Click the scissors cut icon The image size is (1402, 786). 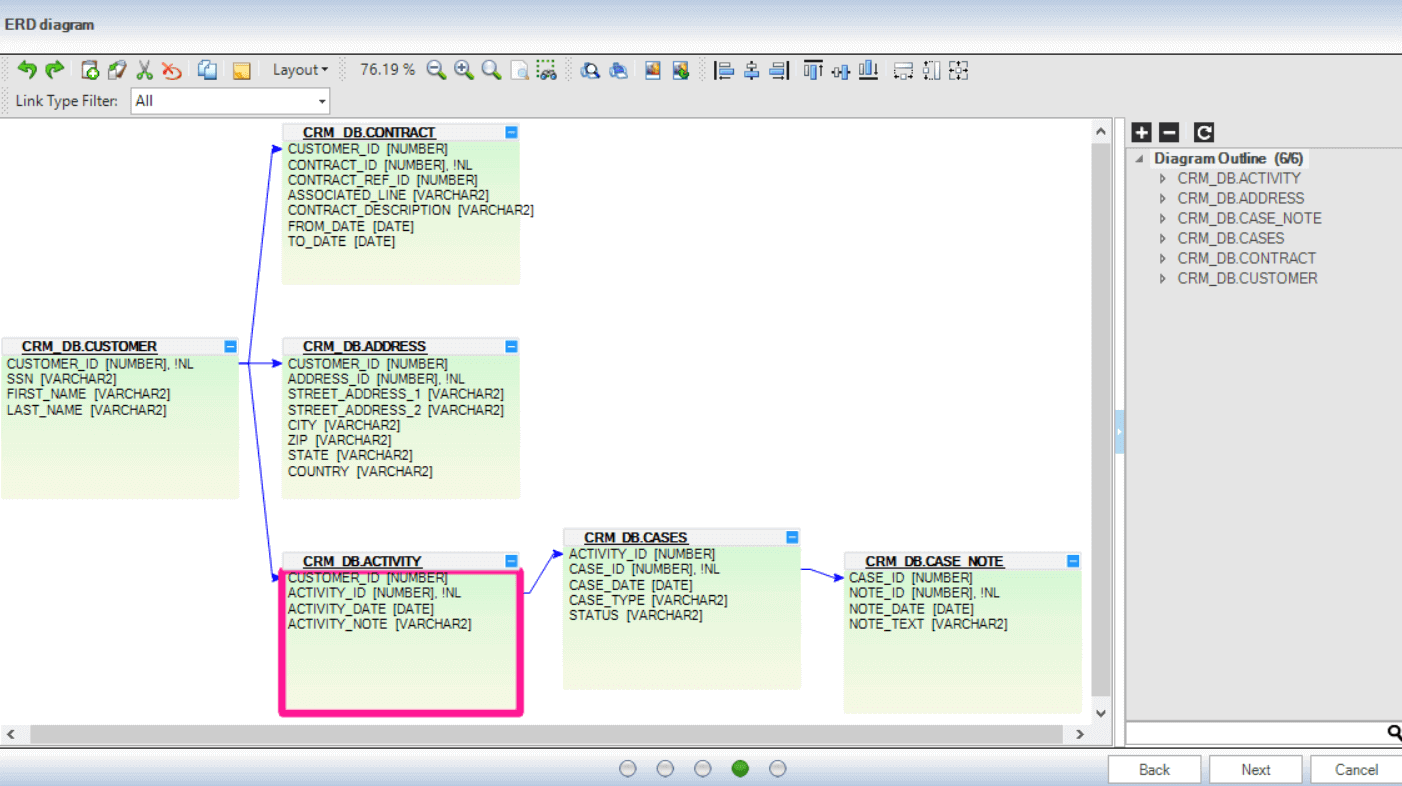[x=145, y=70]
